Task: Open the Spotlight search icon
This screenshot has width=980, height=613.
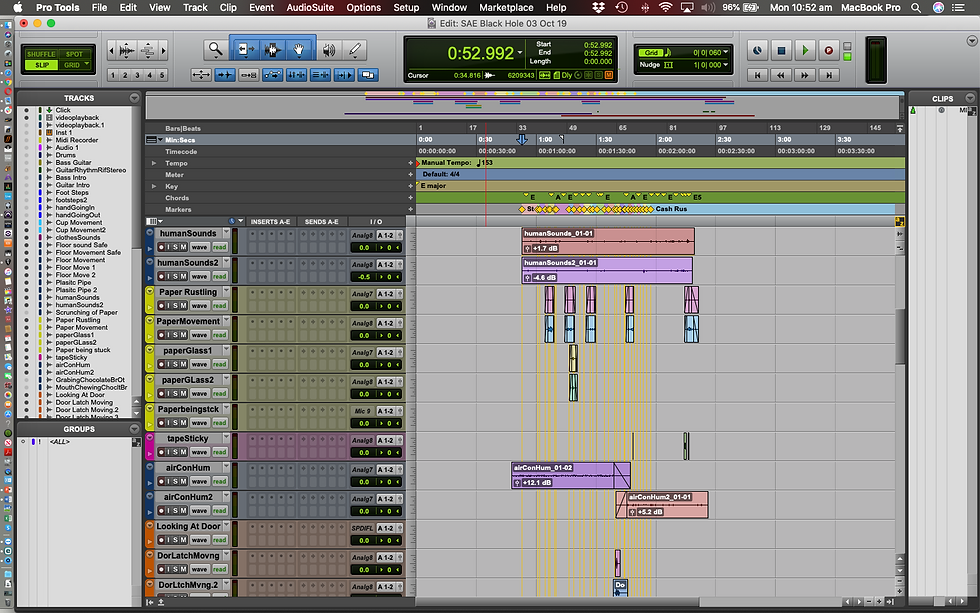Action: point(916,7)
